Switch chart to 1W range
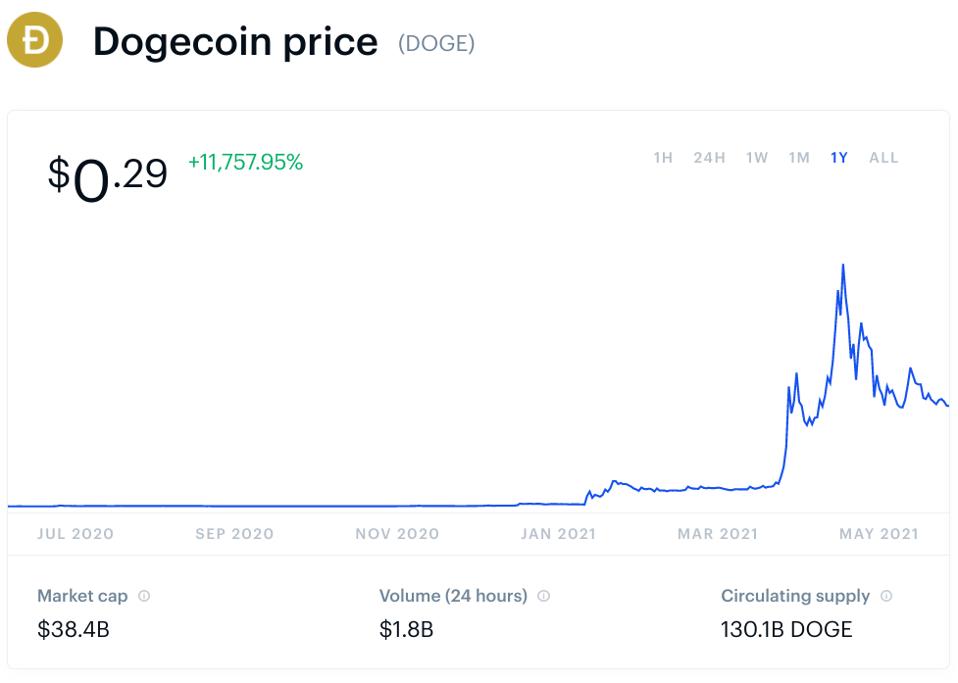The image size is (958, 683). 757,158
